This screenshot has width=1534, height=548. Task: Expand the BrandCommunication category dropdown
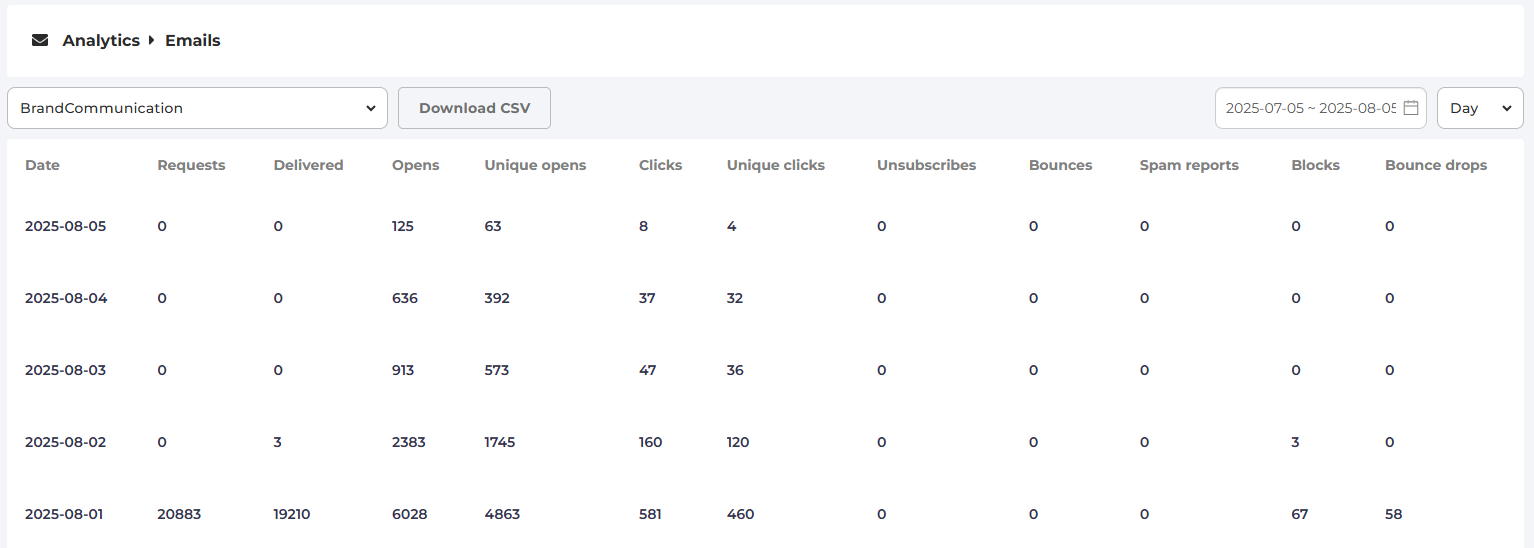coord(197,108)
